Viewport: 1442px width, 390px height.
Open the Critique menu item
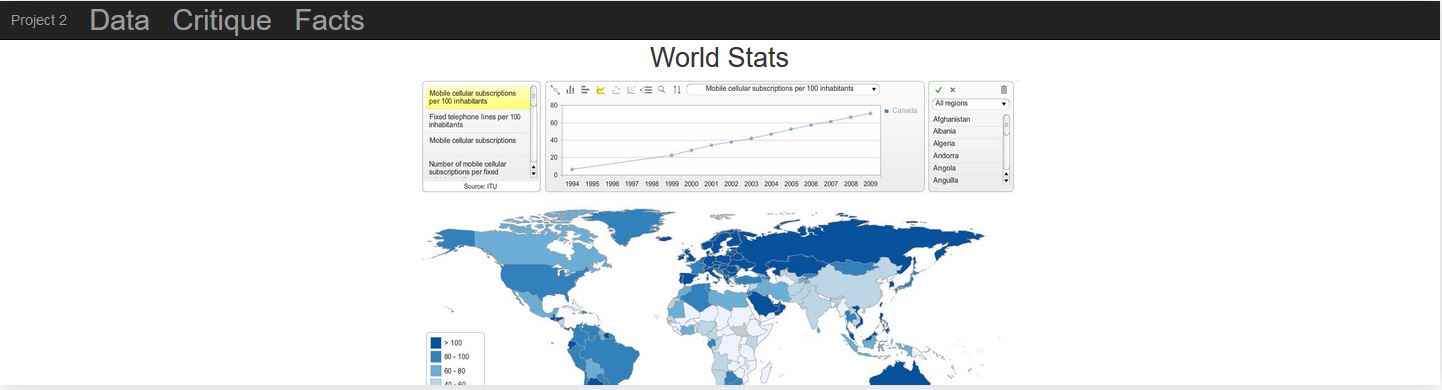pos(222,20)
